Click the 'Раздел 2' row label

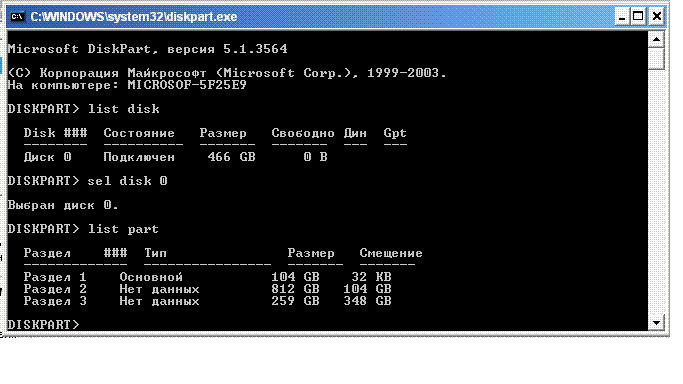pos(55,289)
